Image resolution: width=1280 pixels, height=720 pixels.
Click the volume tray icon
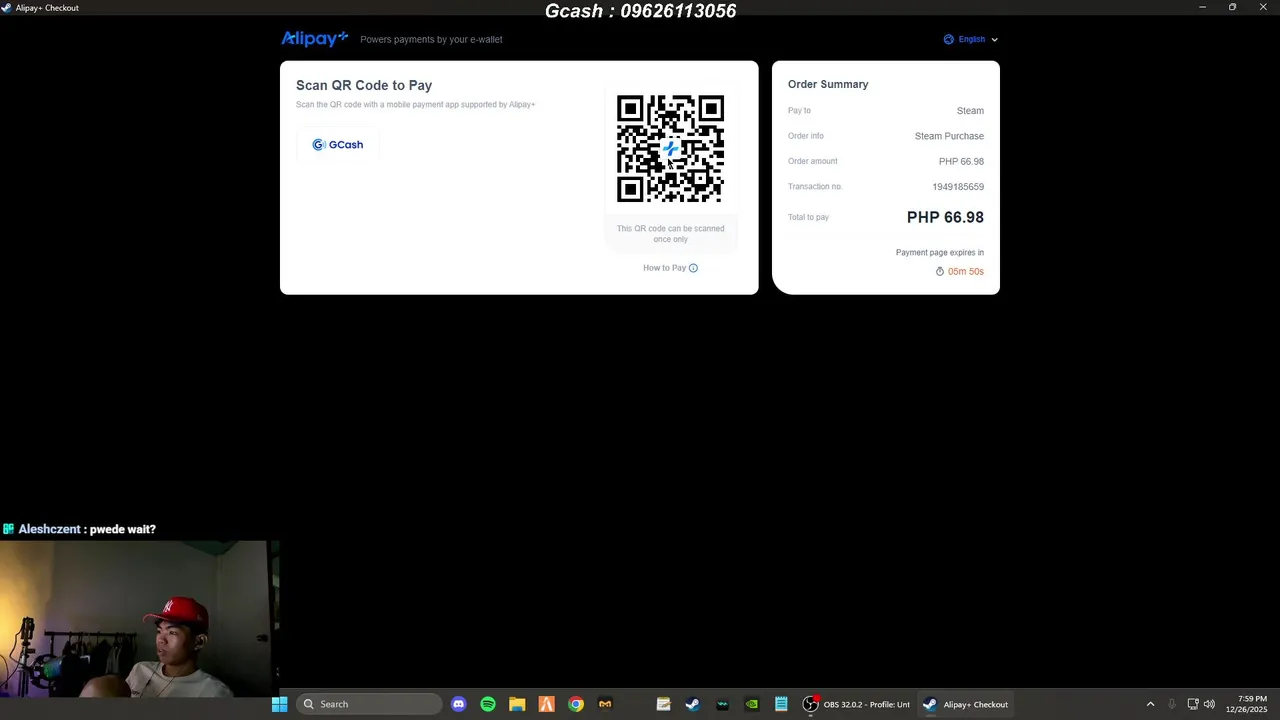(x=1210, y=704)
